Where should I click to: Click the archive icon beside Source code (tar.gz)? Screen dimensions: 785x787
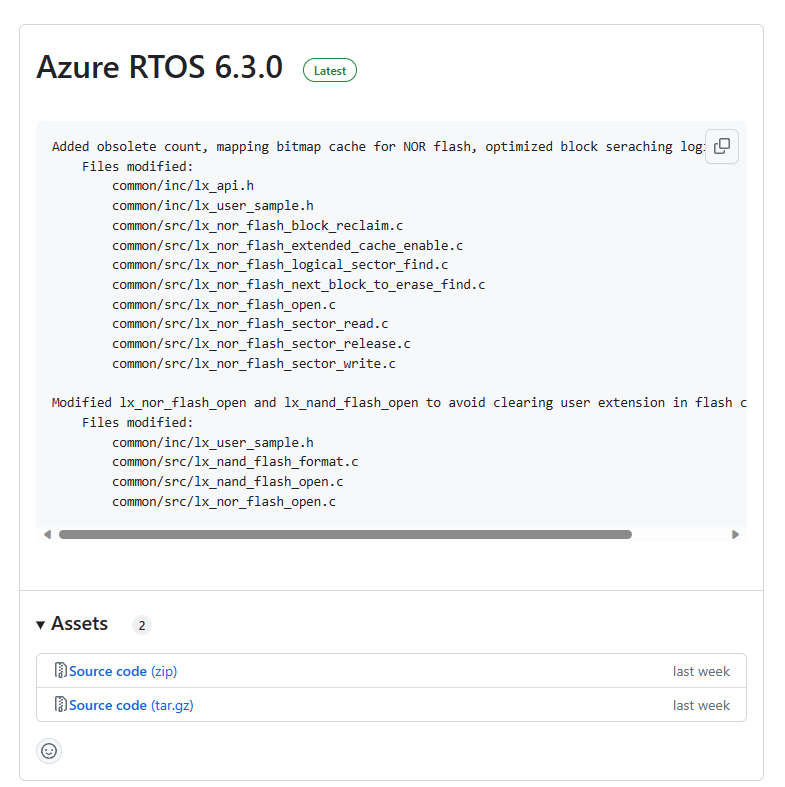coord(60,704)
